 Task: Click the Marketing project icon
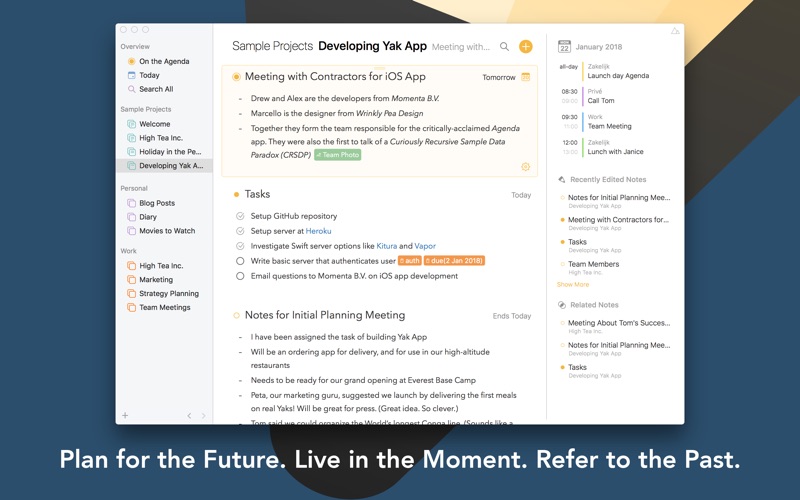[131, 280]
